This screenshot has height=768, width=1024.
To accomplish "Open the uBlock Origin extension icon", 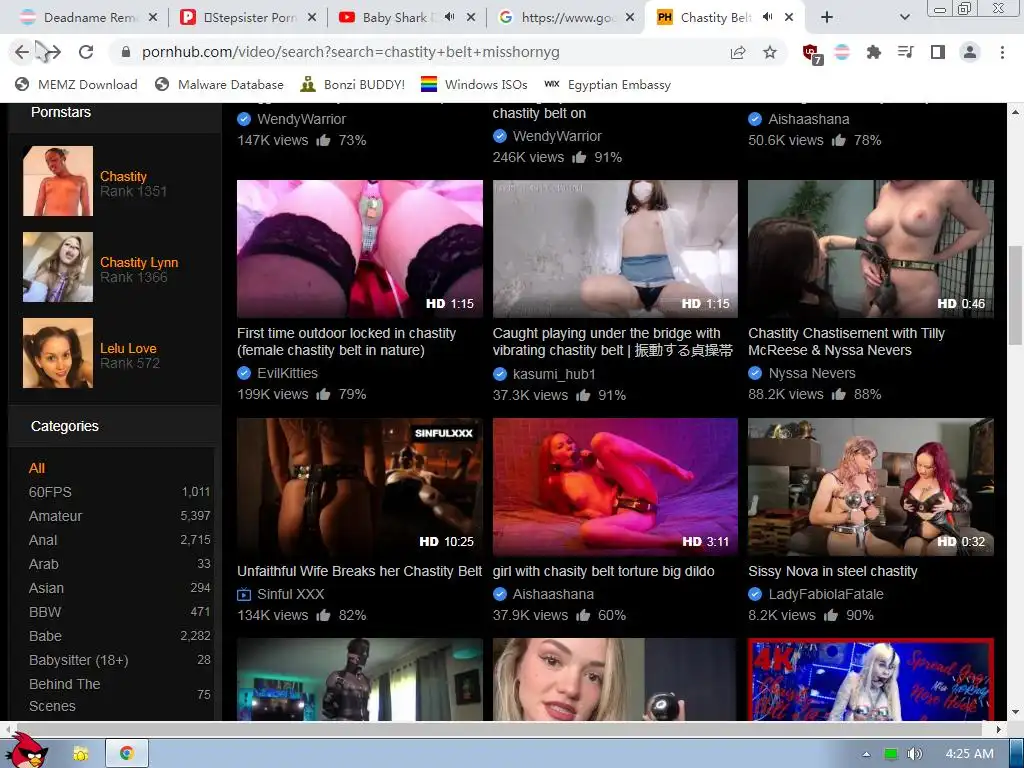I will tap(812, 54).
